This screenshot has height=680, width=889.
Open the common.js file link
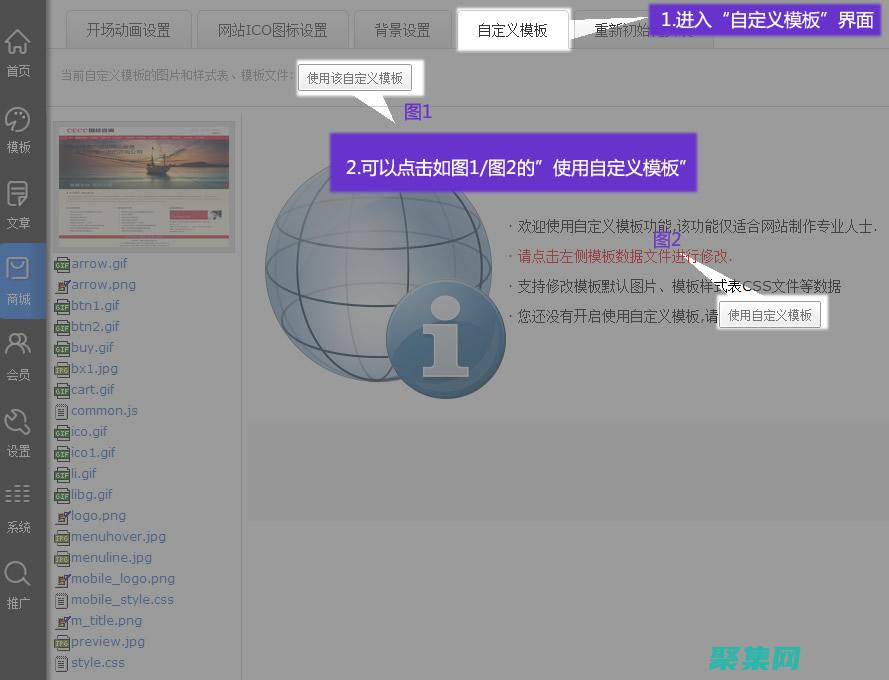point(104,411)
